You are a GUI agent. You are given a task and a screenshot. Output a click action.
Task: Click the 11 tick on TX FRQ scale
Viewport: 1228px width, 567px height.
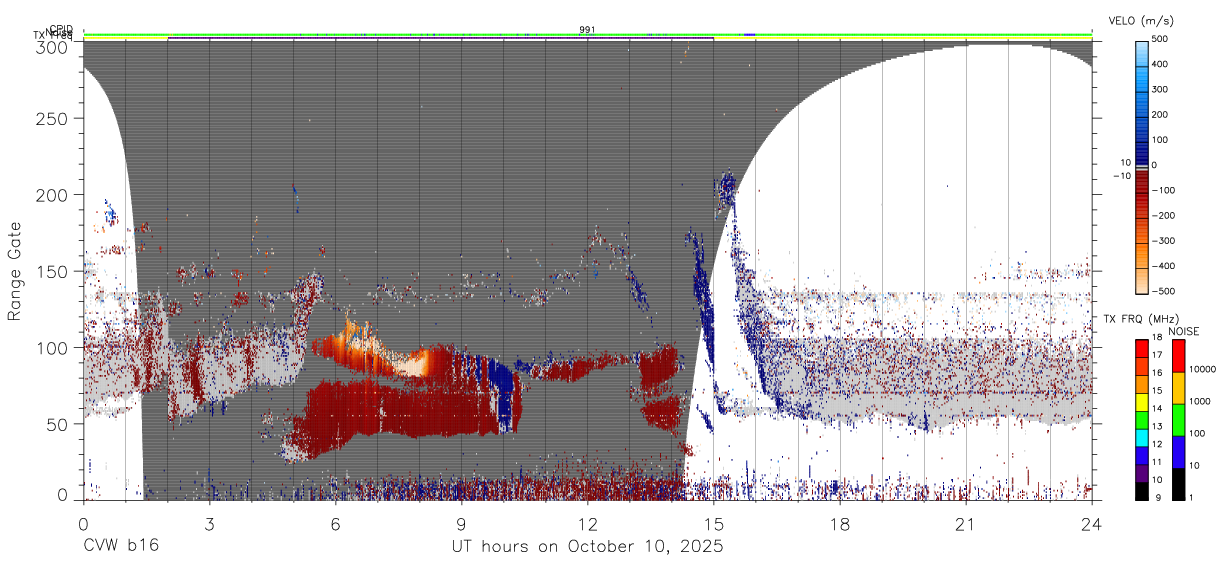pyautogui.click(x=1159, y=464)
